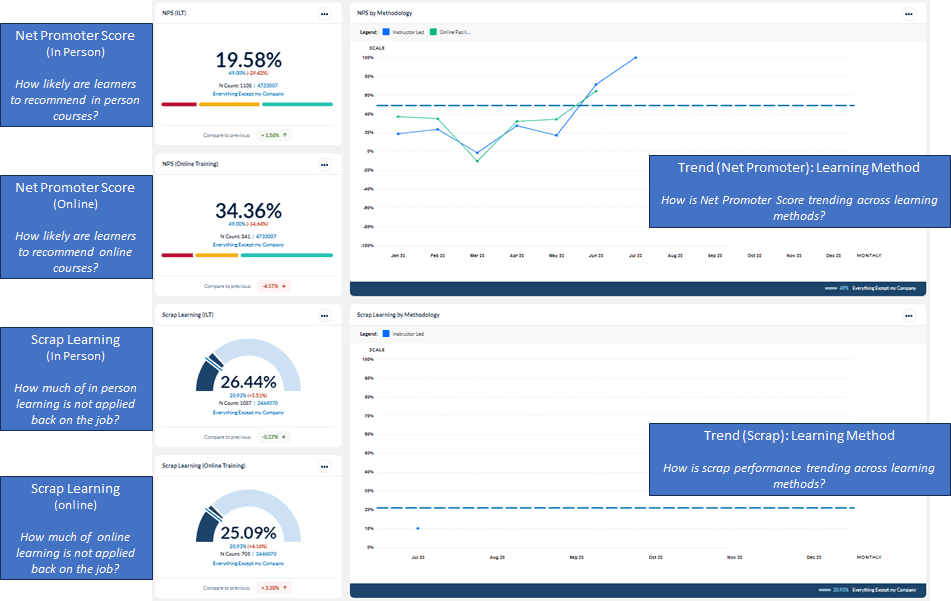Screen dimensions: 951x601
Task: Click Everything Except my Company under 19.58%
Action: (x=247, y=93)
